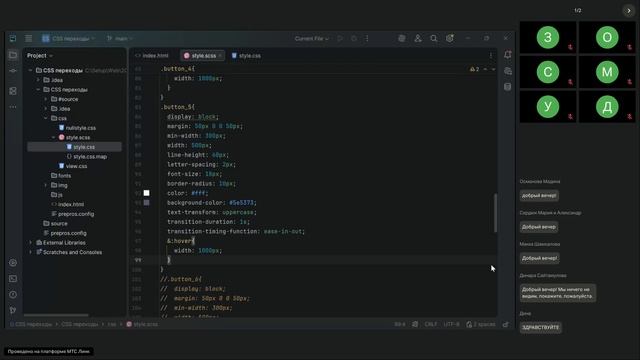
Task: Click the warnings indicator showing 2
Action: click(474, 69)
